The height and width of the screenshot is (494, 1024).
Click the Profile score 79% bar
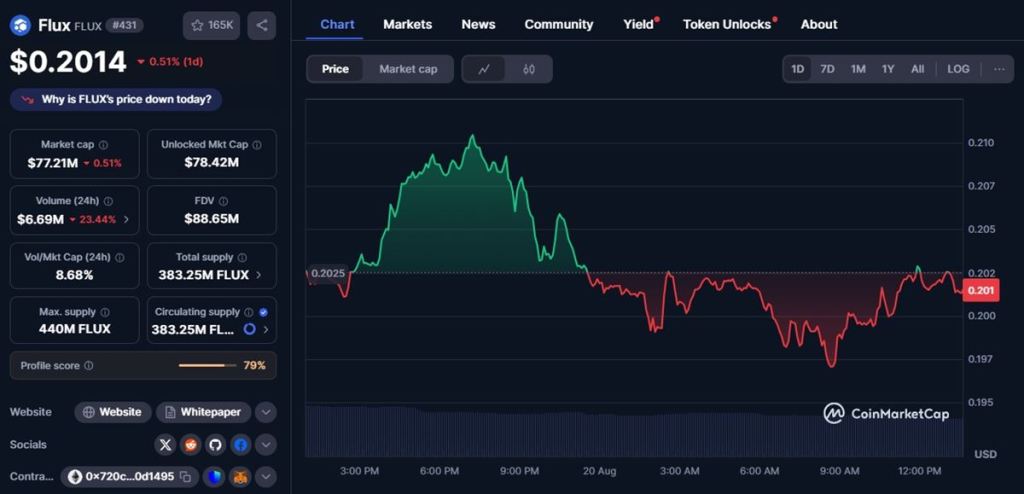[207, 366]
